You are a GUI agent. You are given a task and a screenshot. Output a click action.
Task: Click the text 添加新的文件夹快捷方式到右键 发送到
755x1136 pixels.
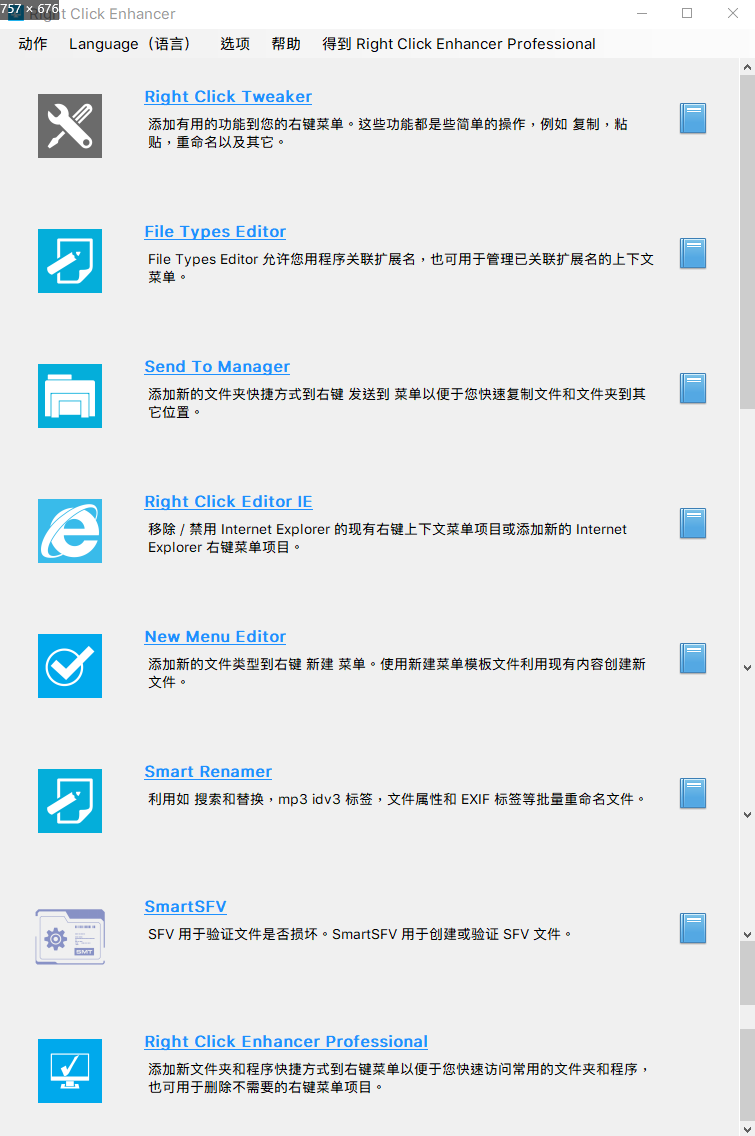point(397,403)
